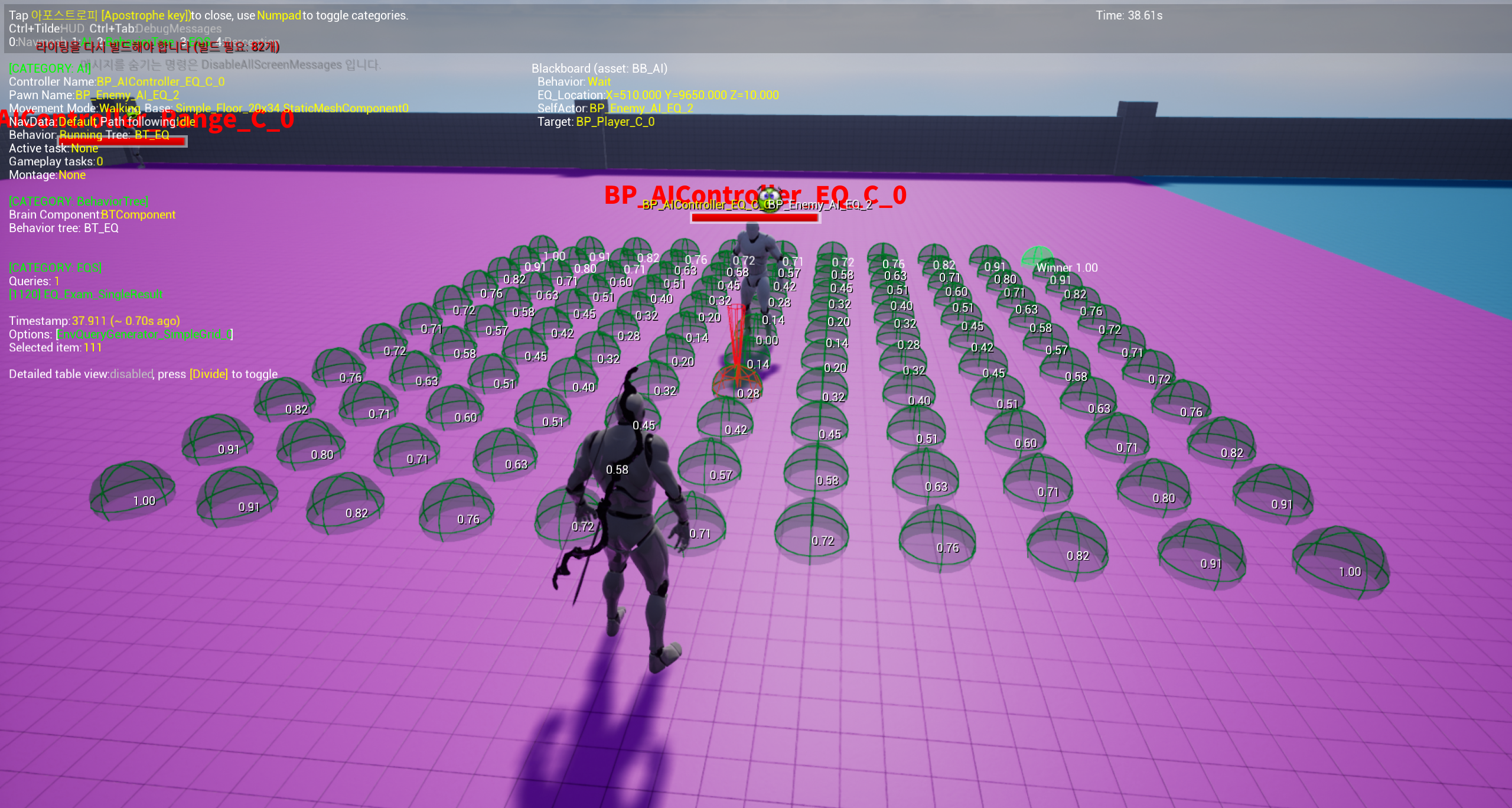The width and height of the screenshot is (1512, 808).
Task: Toggle the 0:Navmesh category label
Action: 37,42
